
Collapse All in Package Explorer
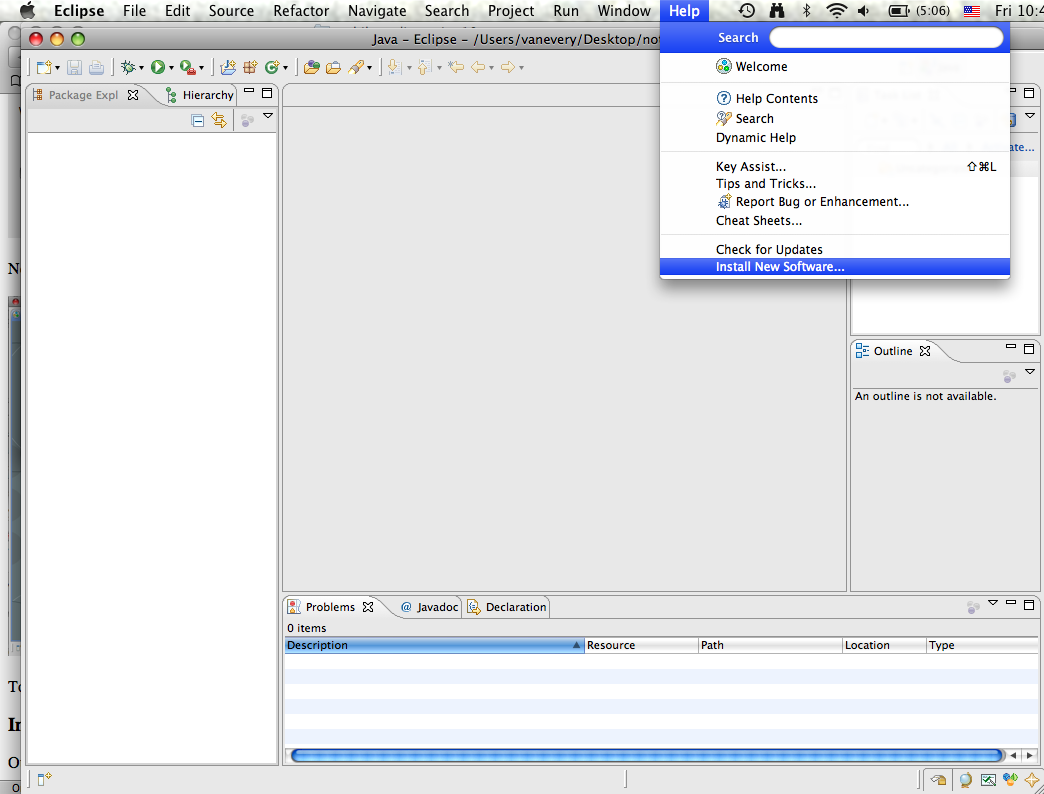tap(198, 120)
